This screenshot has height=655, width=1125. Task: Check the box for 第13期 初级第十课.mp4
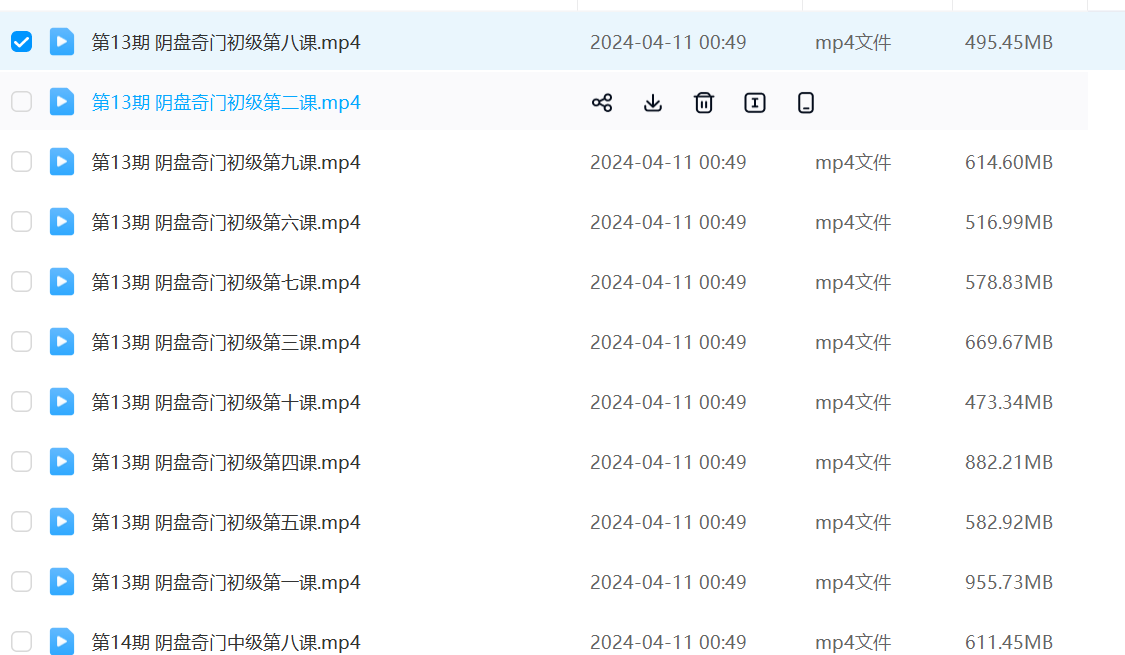click(x=21, y=402)
